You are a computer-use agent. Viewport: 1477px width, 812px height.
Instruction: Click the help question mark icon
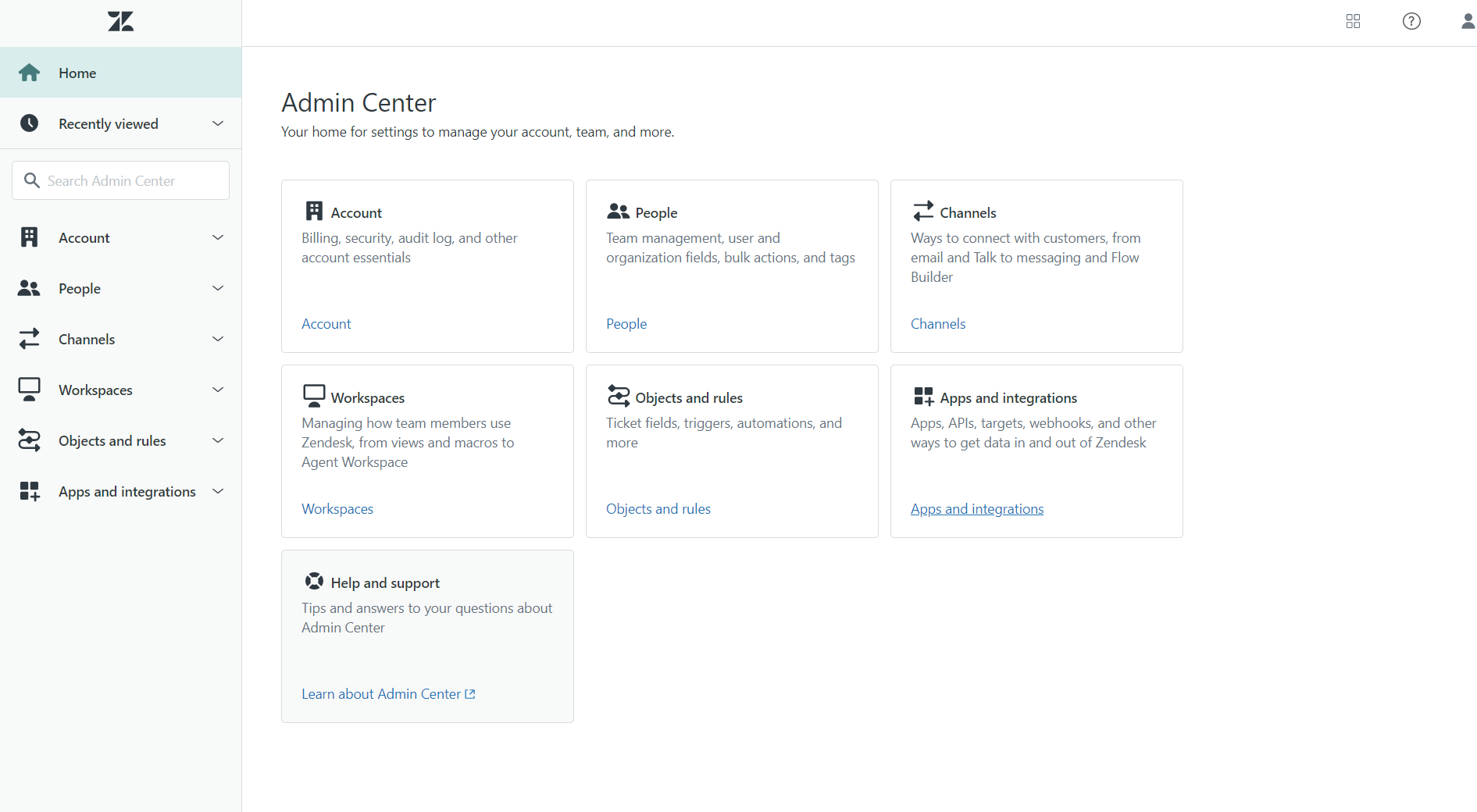pos(1411,22)
